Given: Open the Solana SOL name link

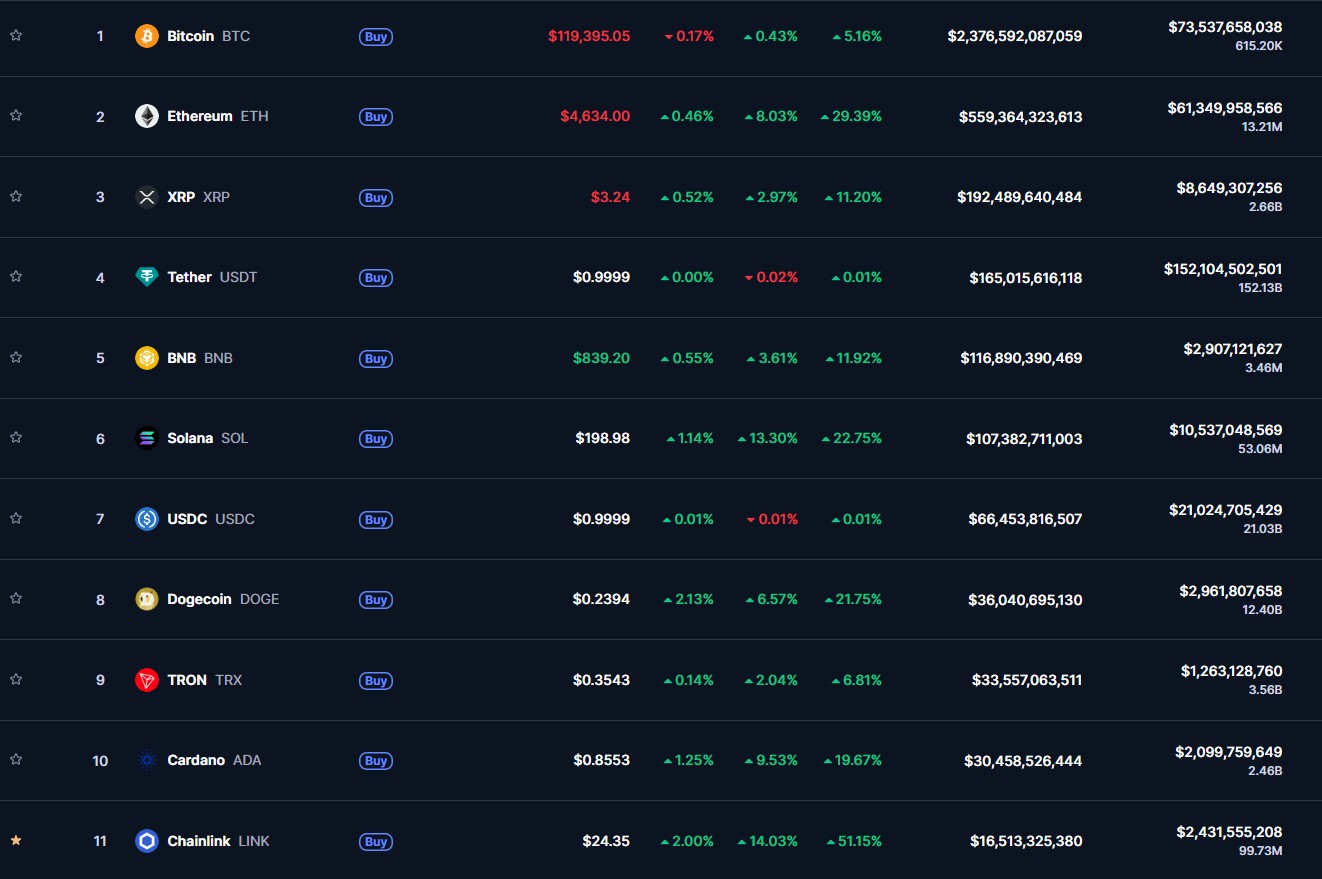Looking at the screenshot, I should coord(208,438).
